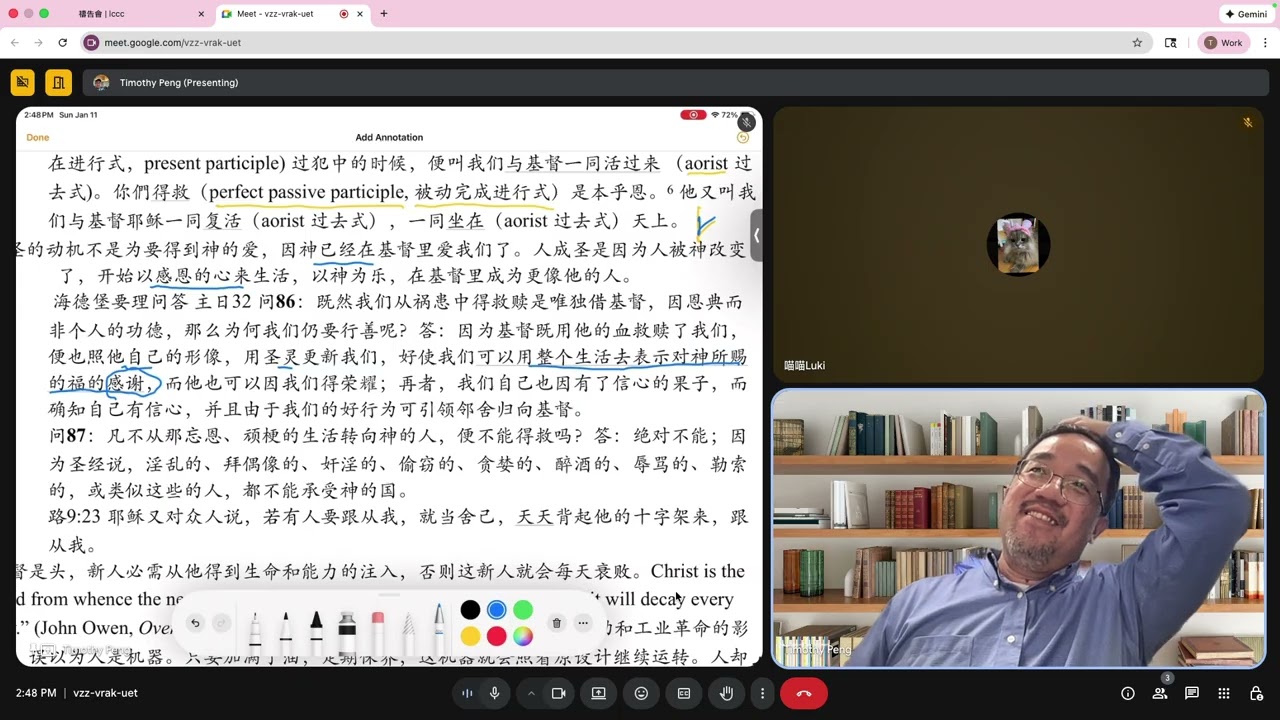This screenshot has height=720, width=1280.
Task: Click the orange circle icon under battery indicator
Action: coord(742,137)
